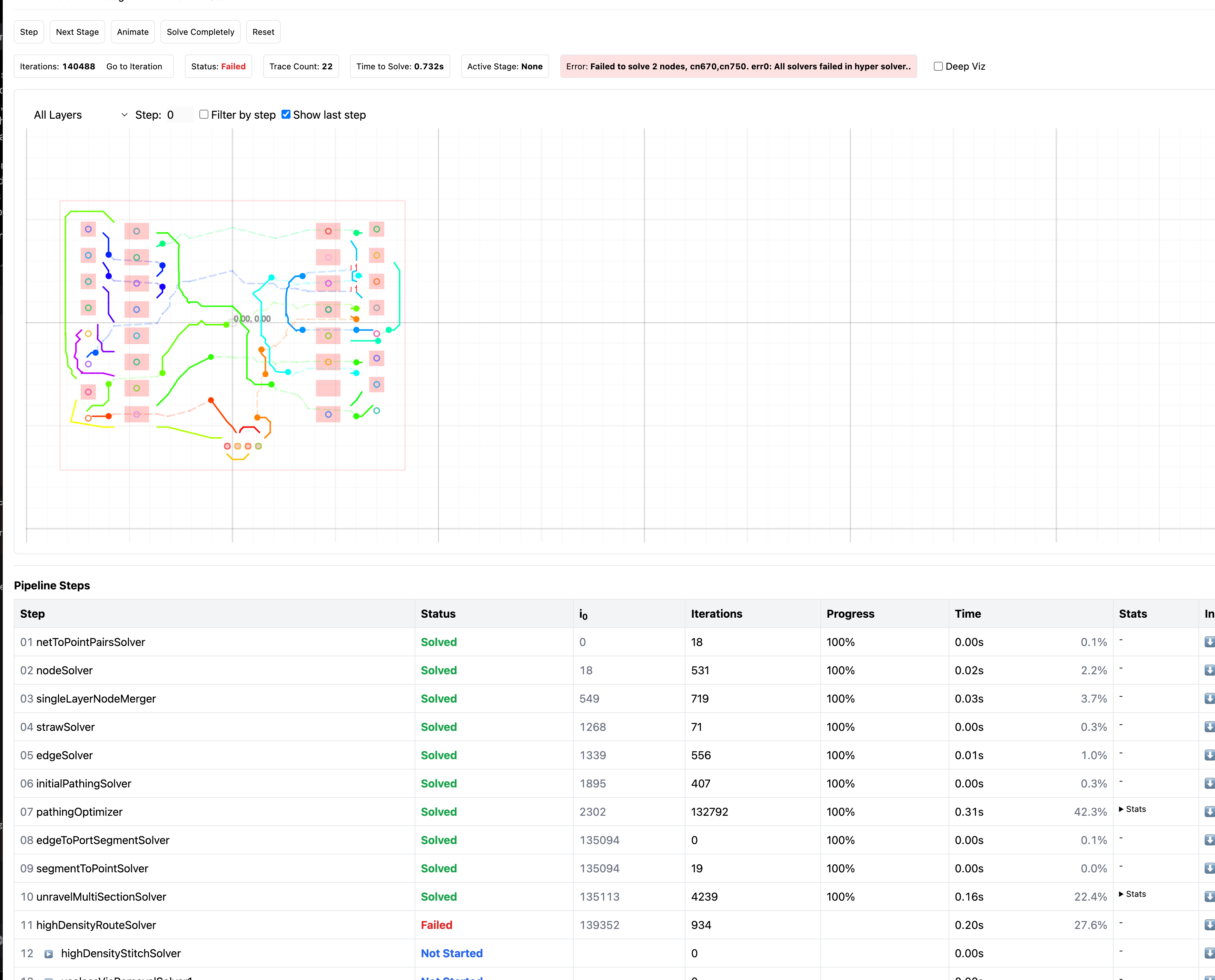Click download icon for highDensityRouteSolver row

pos(1209,925)
